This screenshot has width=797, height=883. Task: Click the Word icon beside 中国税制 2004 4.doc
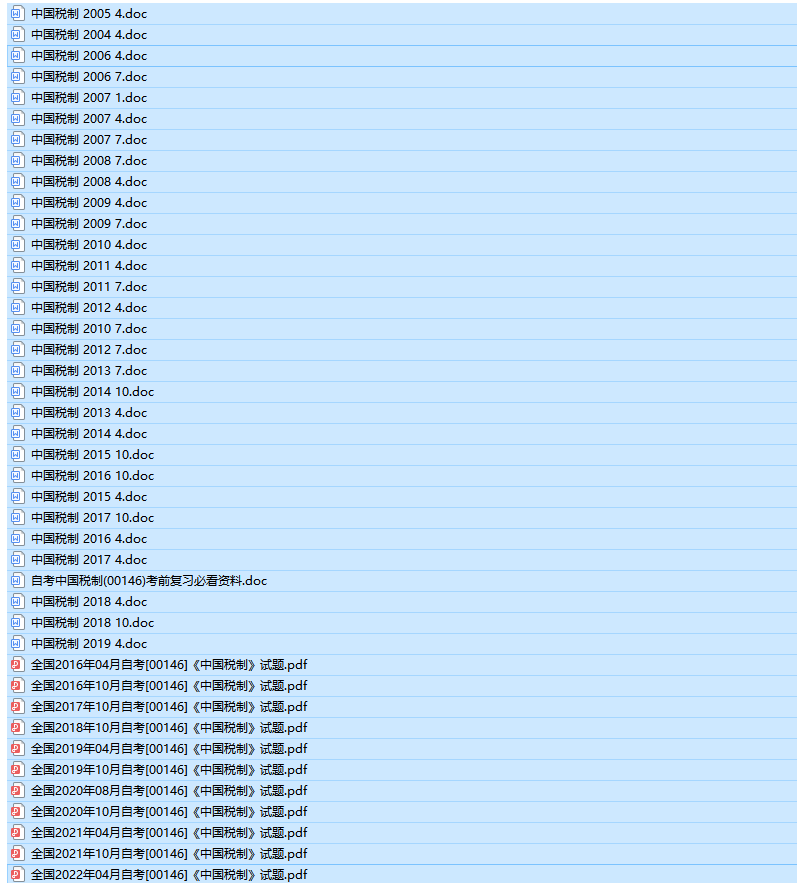(x=17, y=34)
